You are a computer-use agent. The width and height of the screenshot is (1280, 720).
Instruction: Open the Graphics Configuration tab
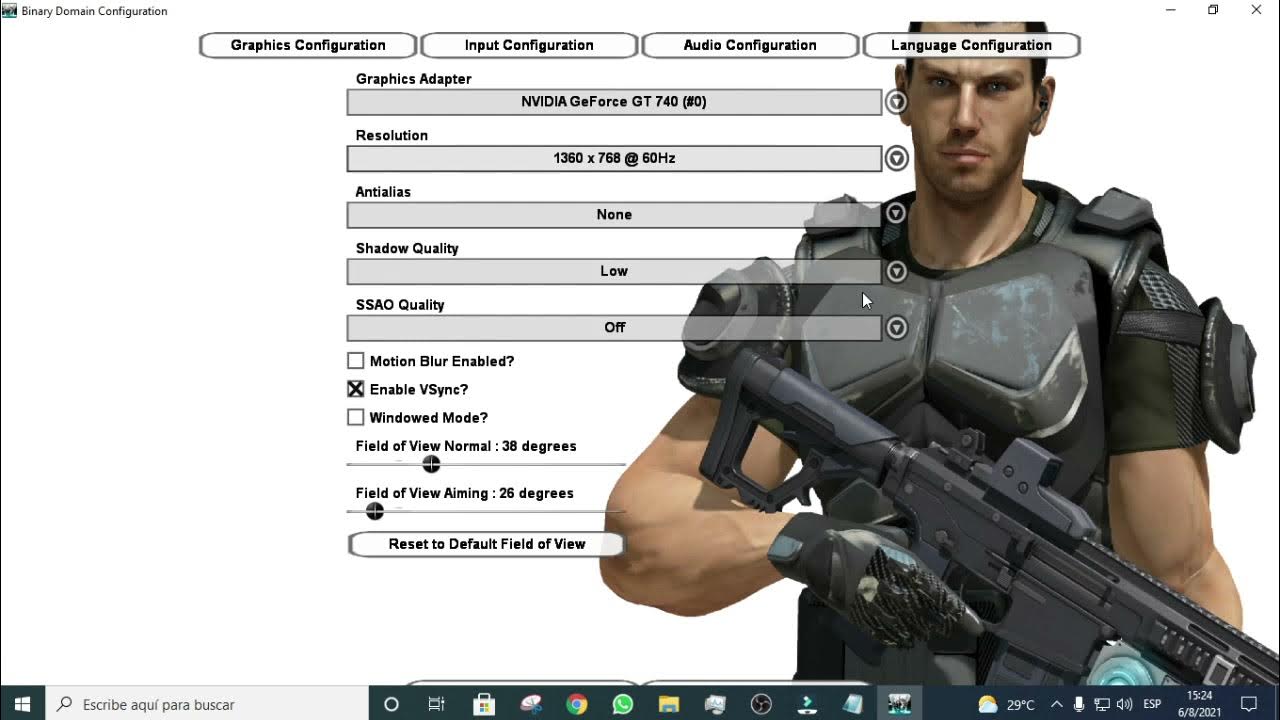(x=308, y=45)
